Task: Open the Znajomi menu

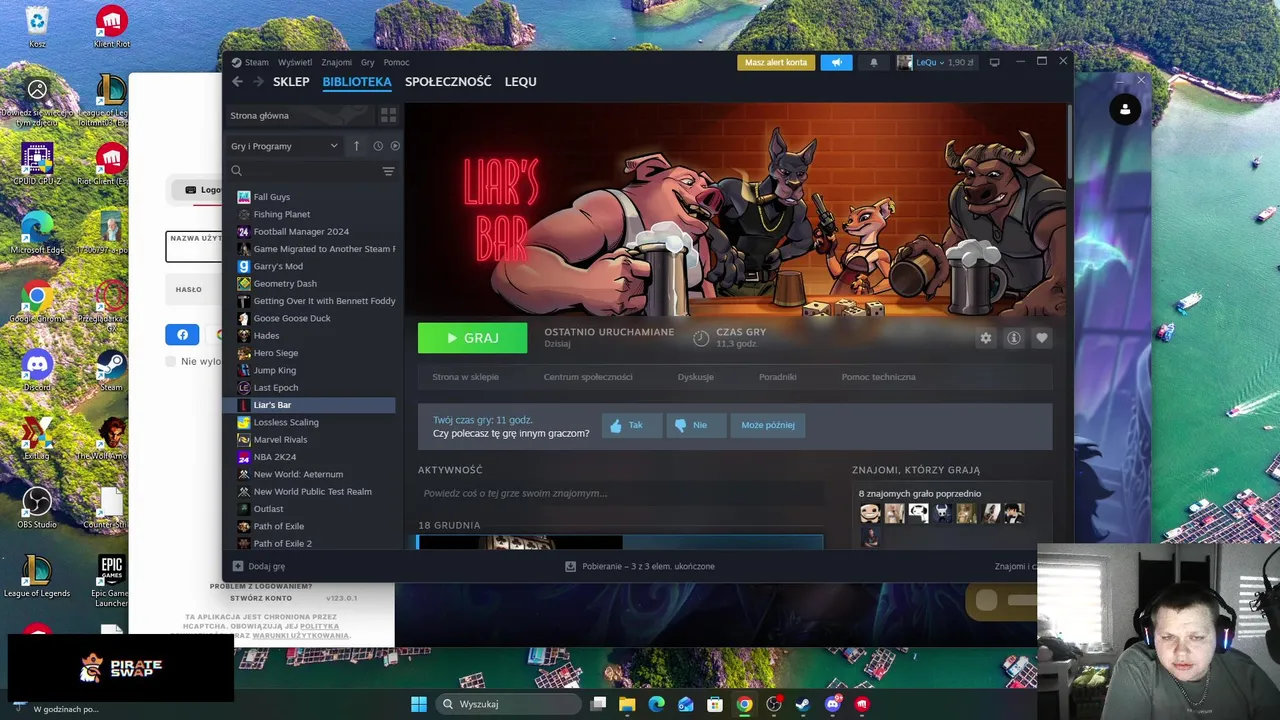Action: coord(336,62)
